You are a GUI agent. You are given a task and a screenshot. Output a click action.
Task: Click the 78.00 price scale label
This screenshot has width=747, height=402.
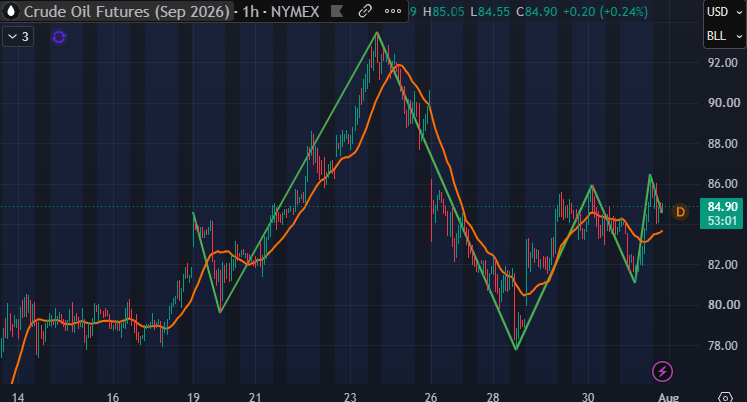click(x=724, y=345)
